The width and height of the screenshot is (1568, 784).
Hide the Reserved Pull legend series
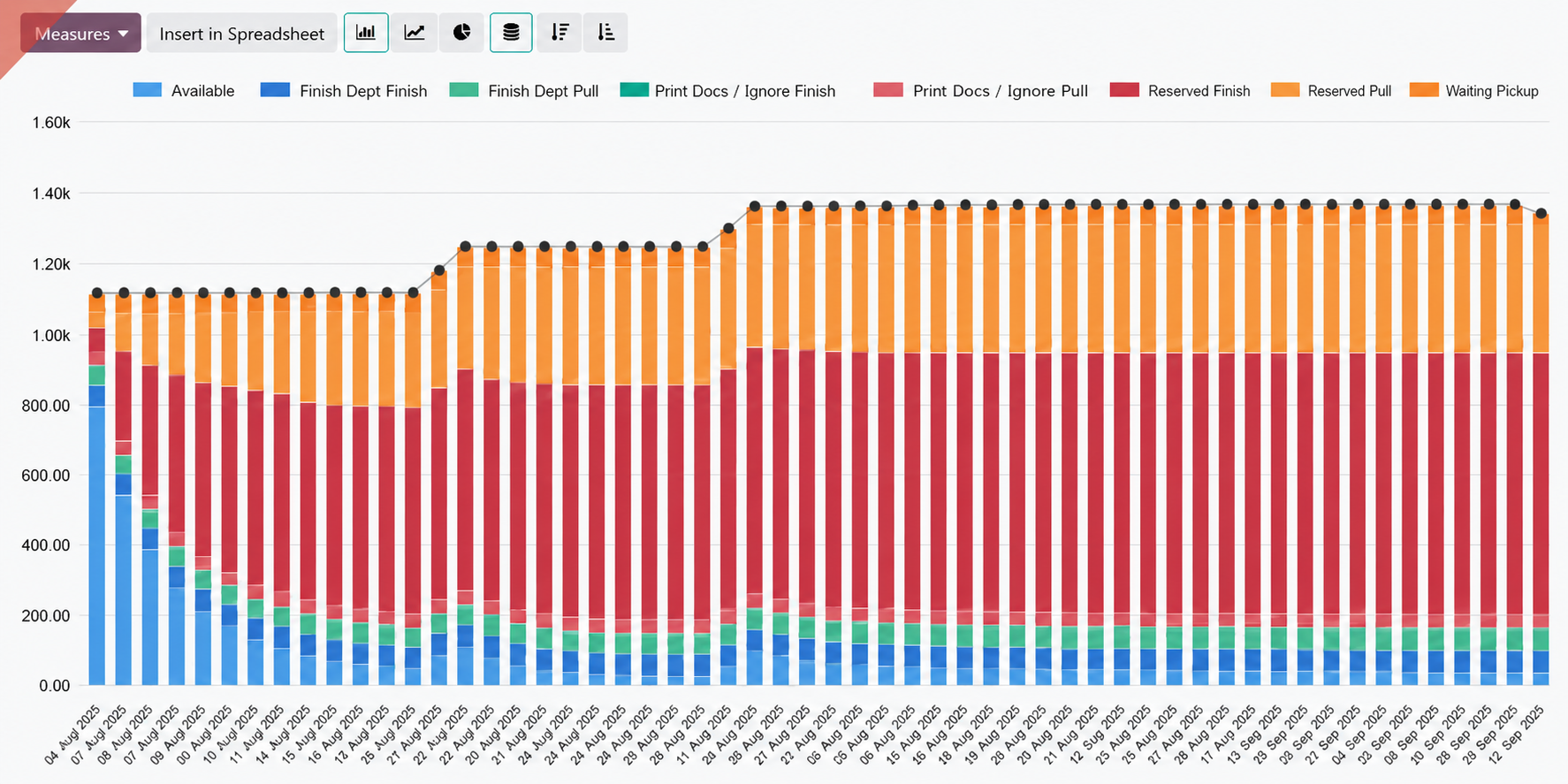coord(1331,90)
